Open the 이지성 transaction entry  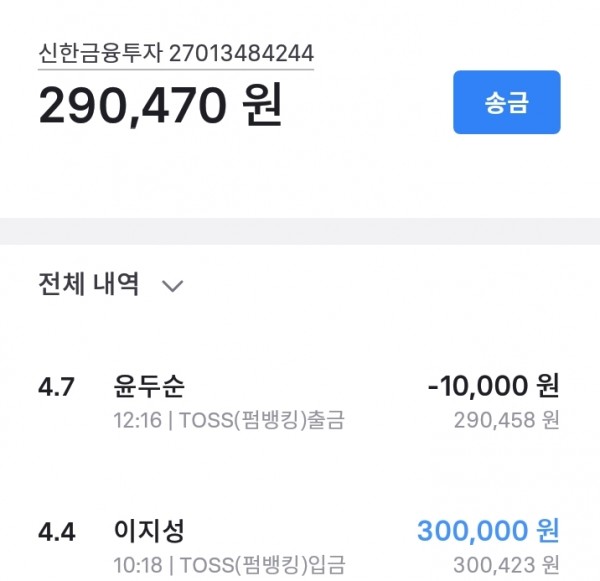[x=150, y=530]
